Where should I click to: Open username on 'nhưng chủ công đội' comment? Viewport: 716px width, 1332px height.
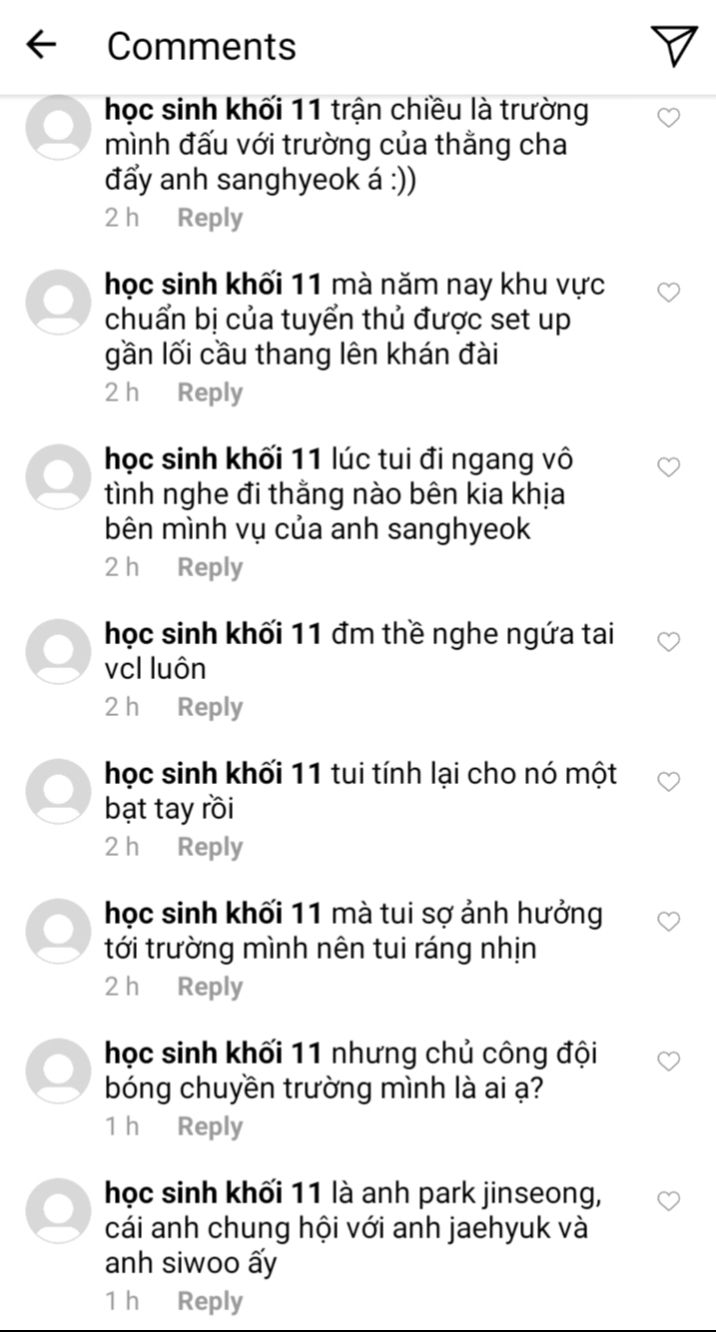214,1054
